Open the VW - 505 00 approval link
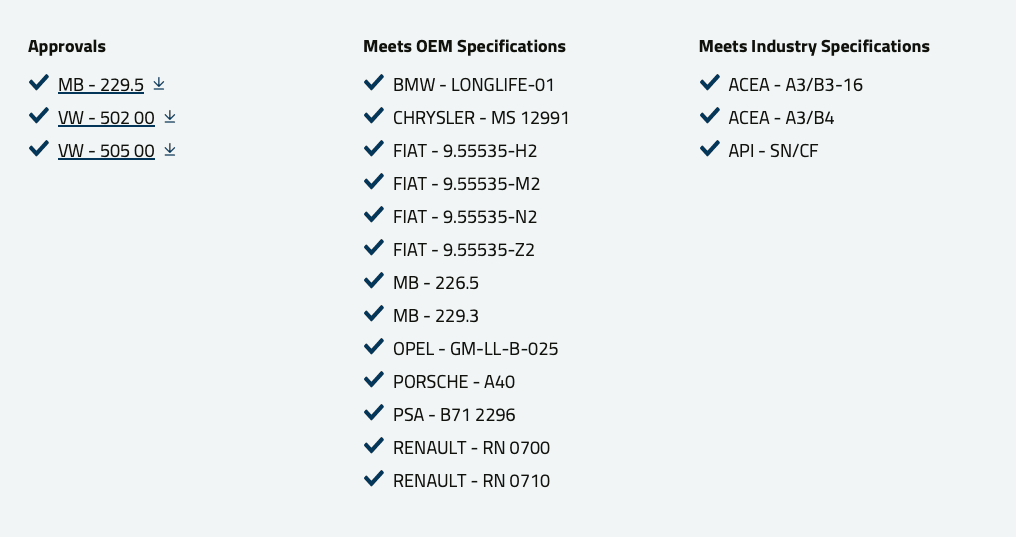 tap(106, 151)
